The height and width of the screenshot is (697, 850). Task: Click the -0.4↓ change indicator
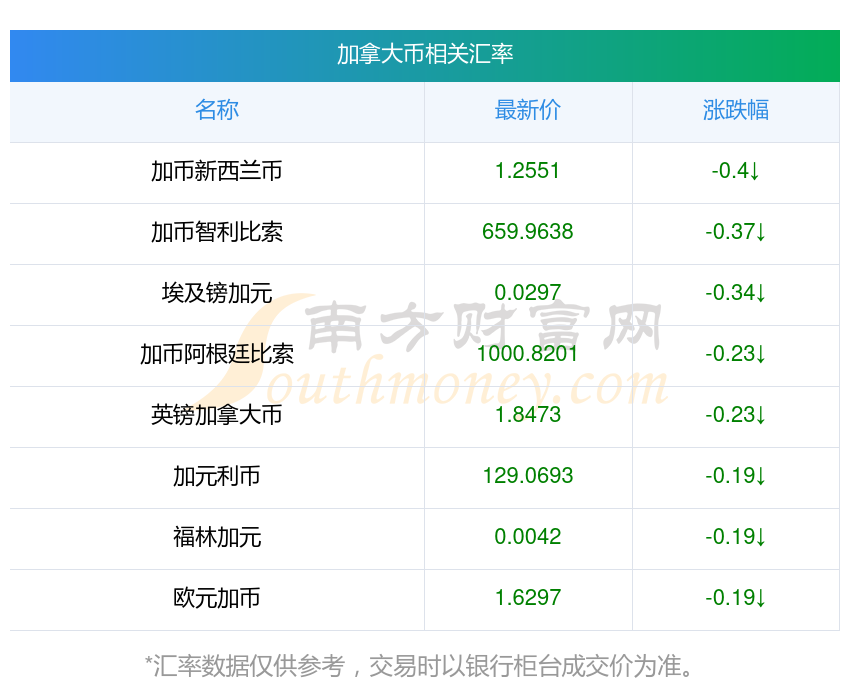(735, 171)
